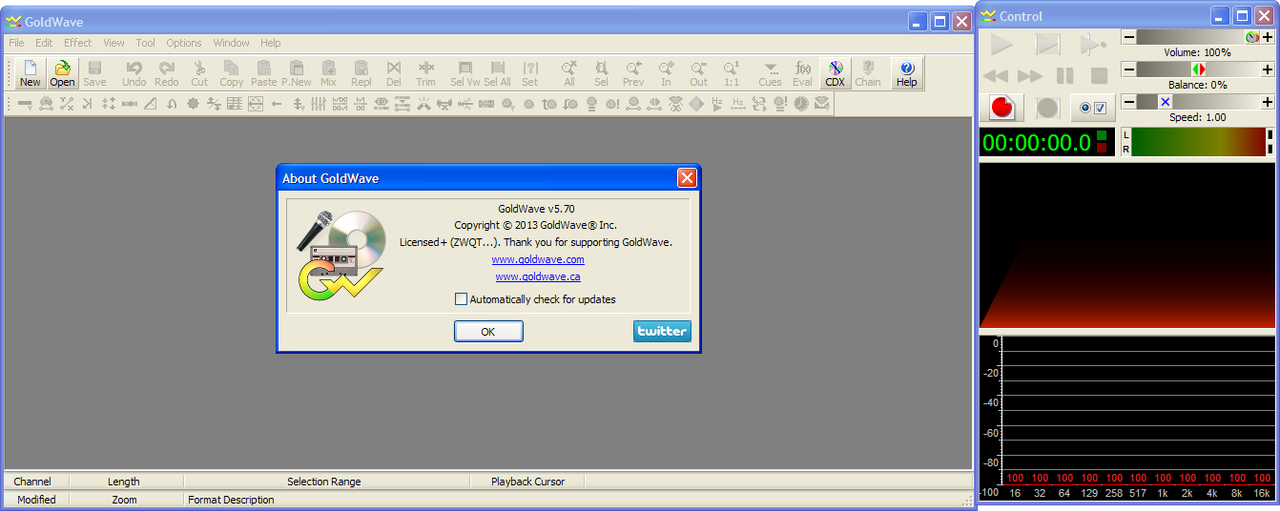Open the Tool menu
This screenshot has height=511, width=1280.
click(x=146, y=43)
